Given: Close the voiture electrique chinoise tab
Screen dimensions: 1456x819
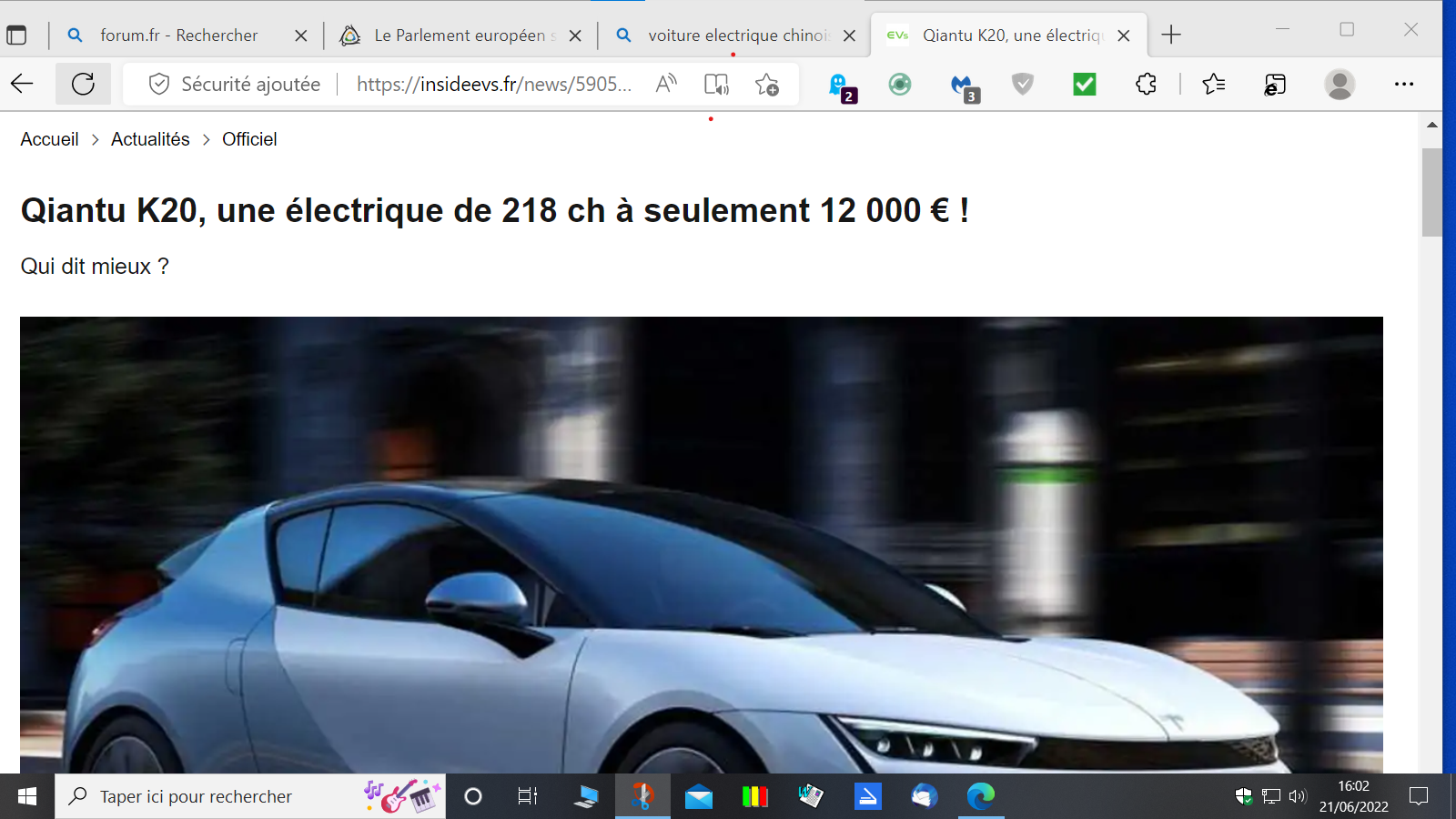Looking at the screenshot, I should point(849,35).
